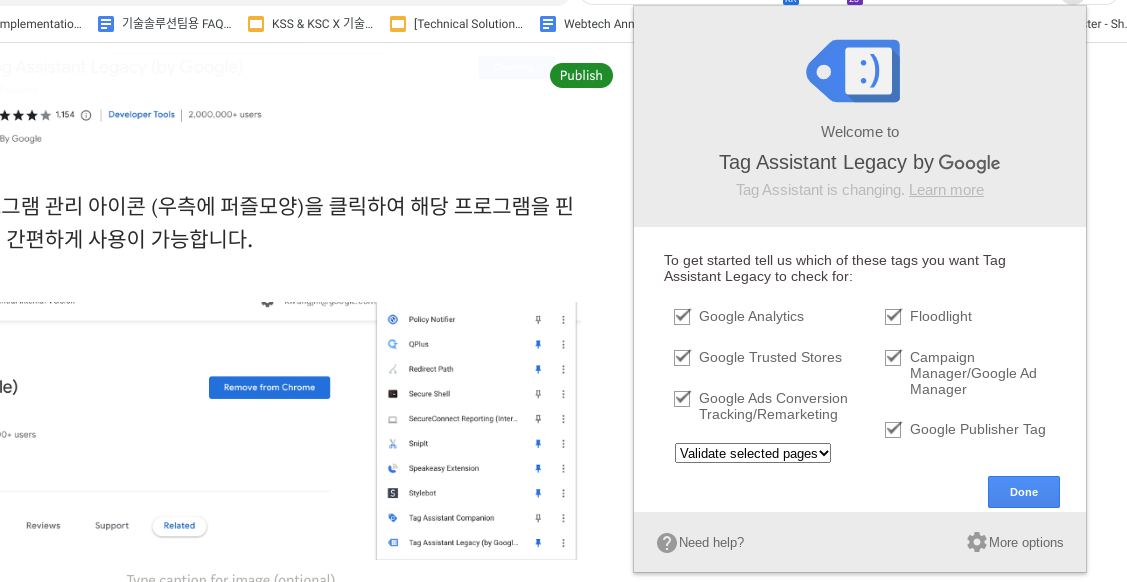Click the Redirect Path extension icon

392,369
